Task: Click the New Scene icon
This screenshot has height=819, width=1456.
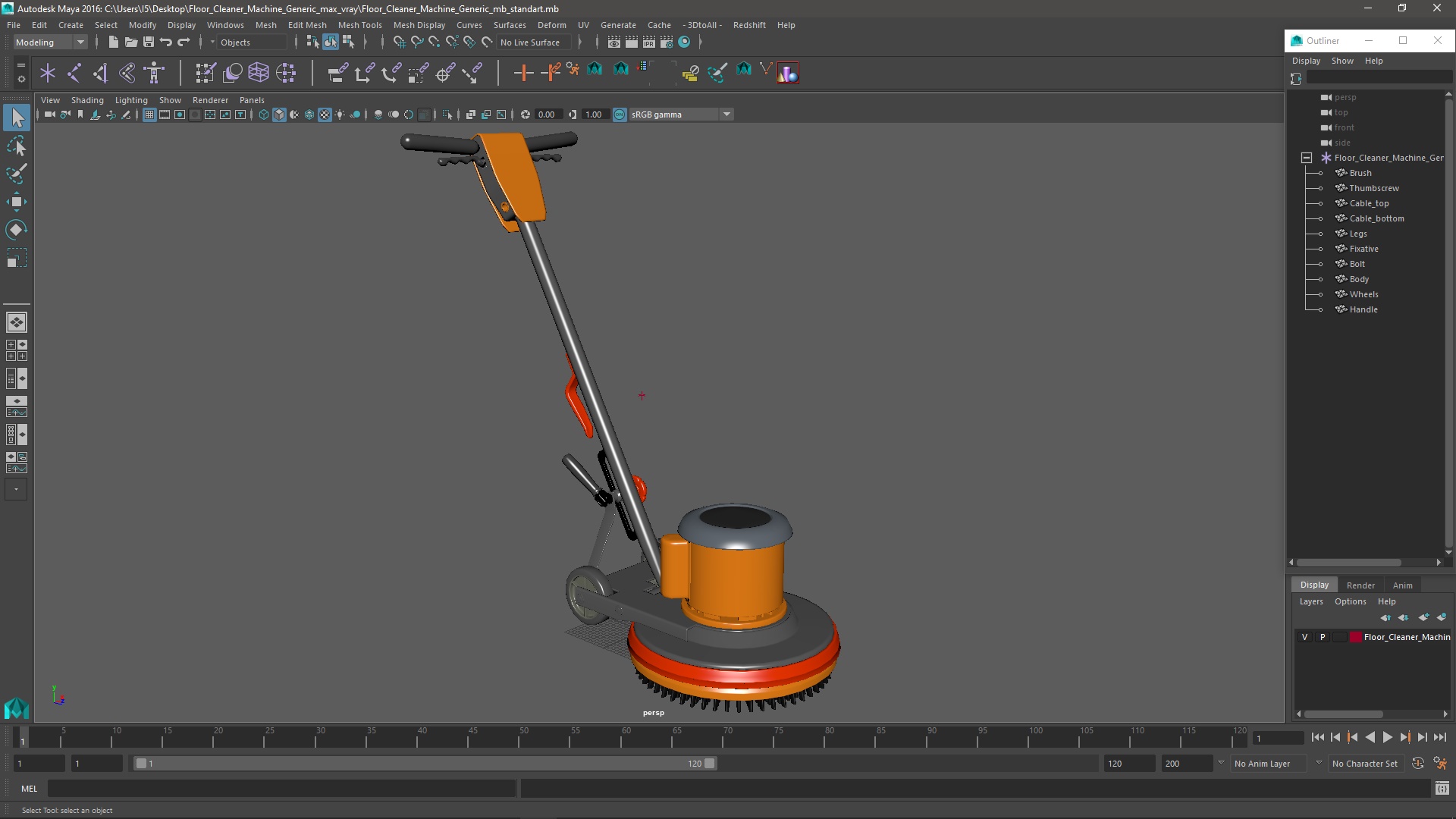Action: coord(113,42)
